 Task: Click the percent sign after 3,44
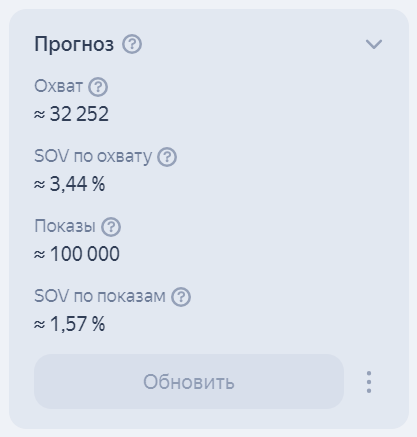(99, 184)
